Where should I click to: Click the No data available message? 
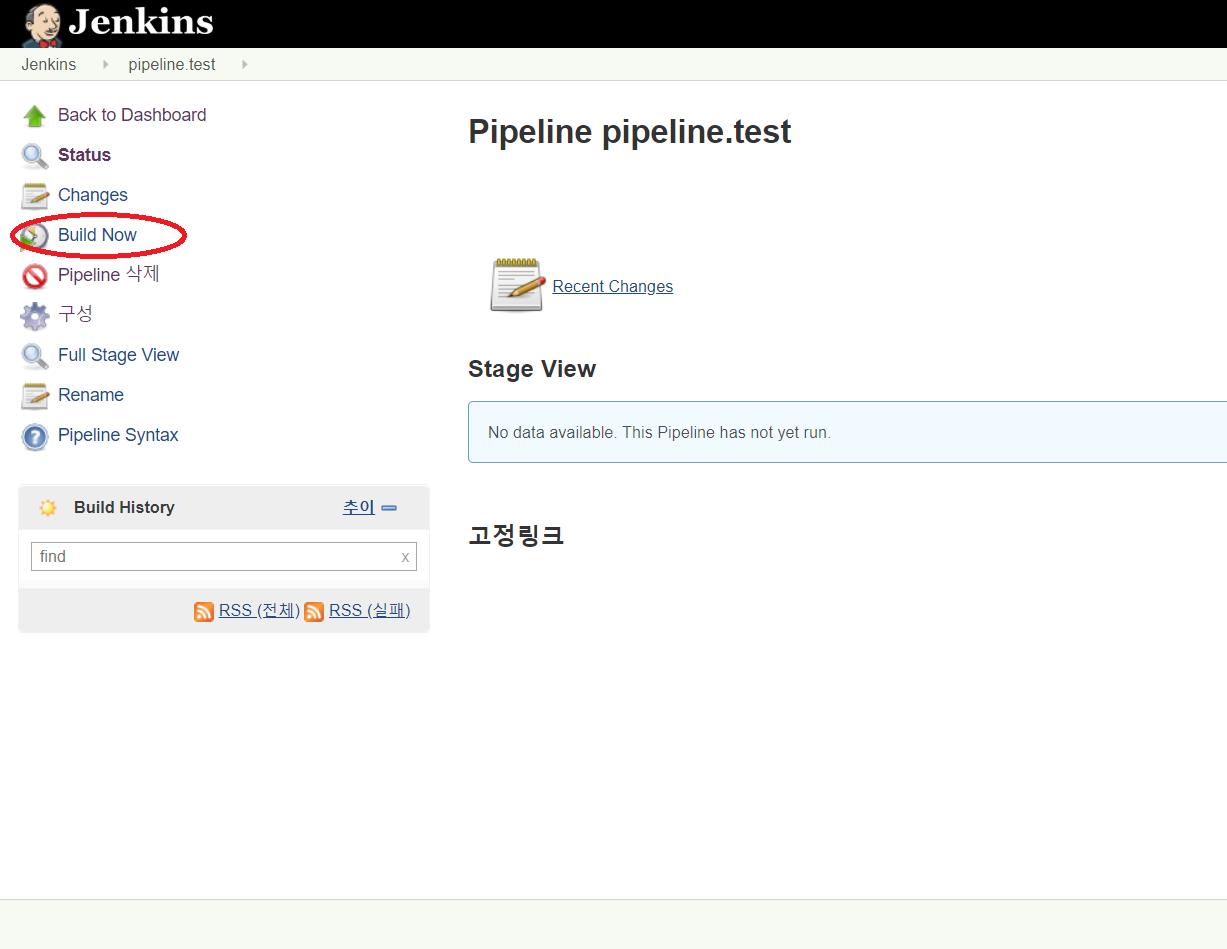pos(659,433)
